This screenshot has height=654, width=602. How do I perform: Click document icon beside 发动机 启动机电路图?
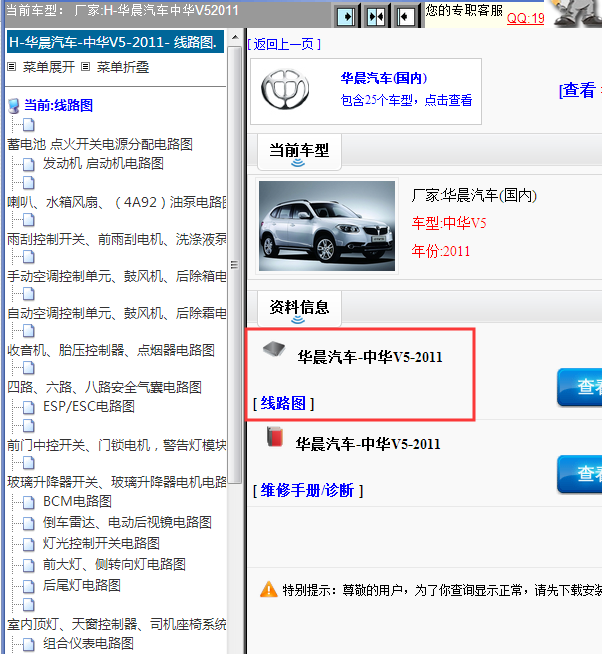pos(28,164)
